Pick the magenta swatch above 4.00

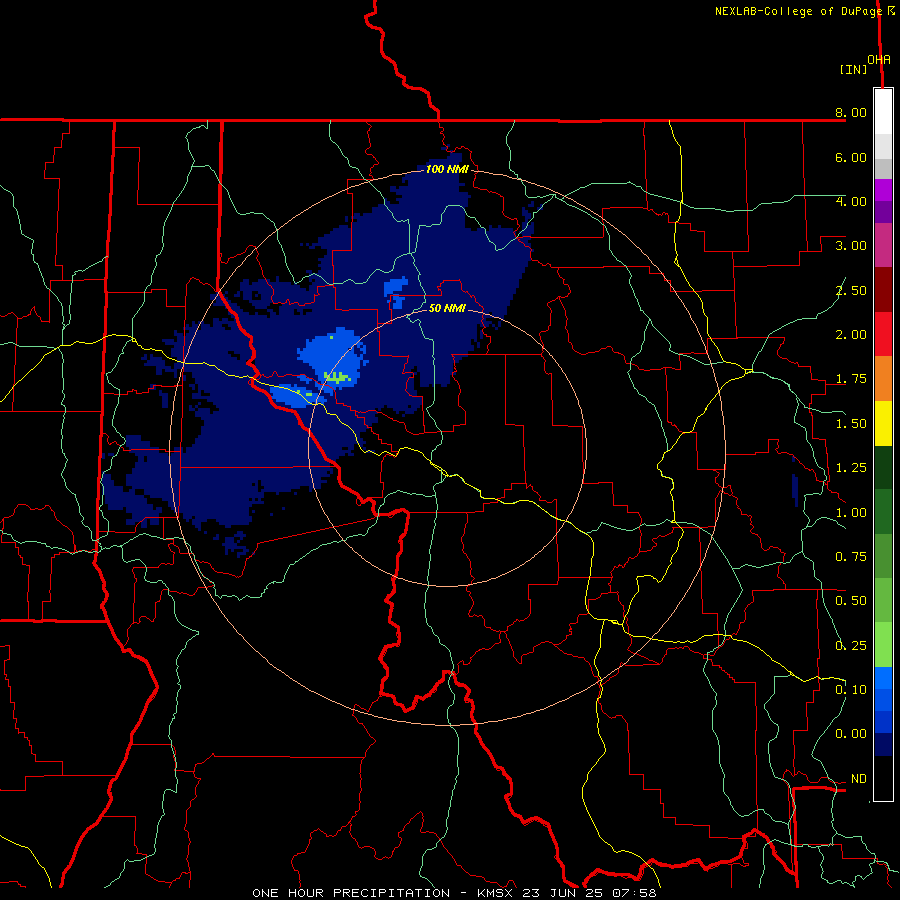tap(883, 190)
